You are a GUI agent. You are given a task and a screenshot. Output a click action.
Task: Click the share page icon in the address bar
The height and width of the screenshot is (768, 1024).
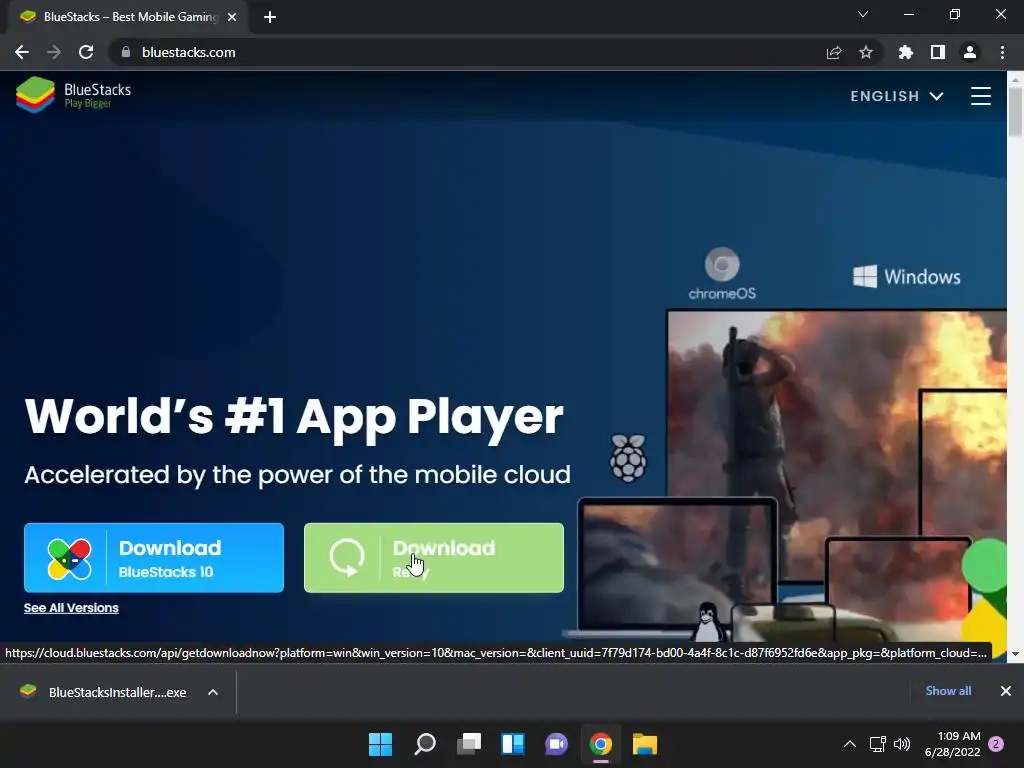pyautogui.click(x=834, y=52)
